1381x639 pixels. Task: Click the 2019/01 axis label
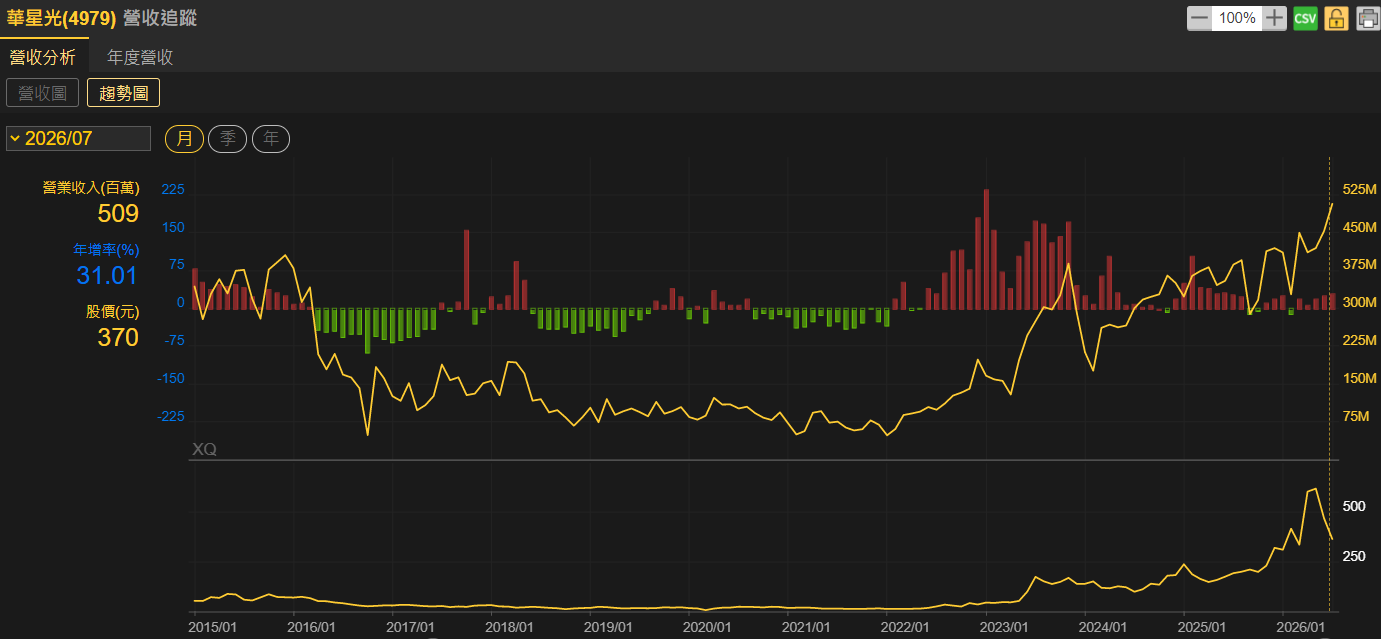[608, 627]
